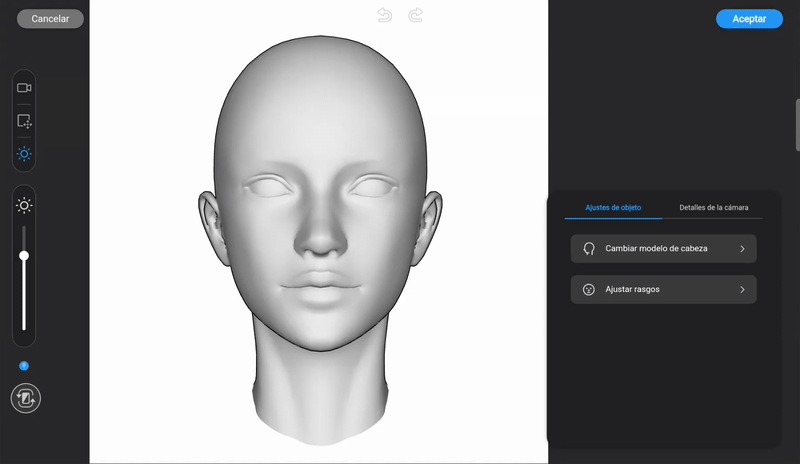This screenshot has width=800, height=464.
Task: Click the reset rotation icon at bottom left
Action: (x=24, y=398)
